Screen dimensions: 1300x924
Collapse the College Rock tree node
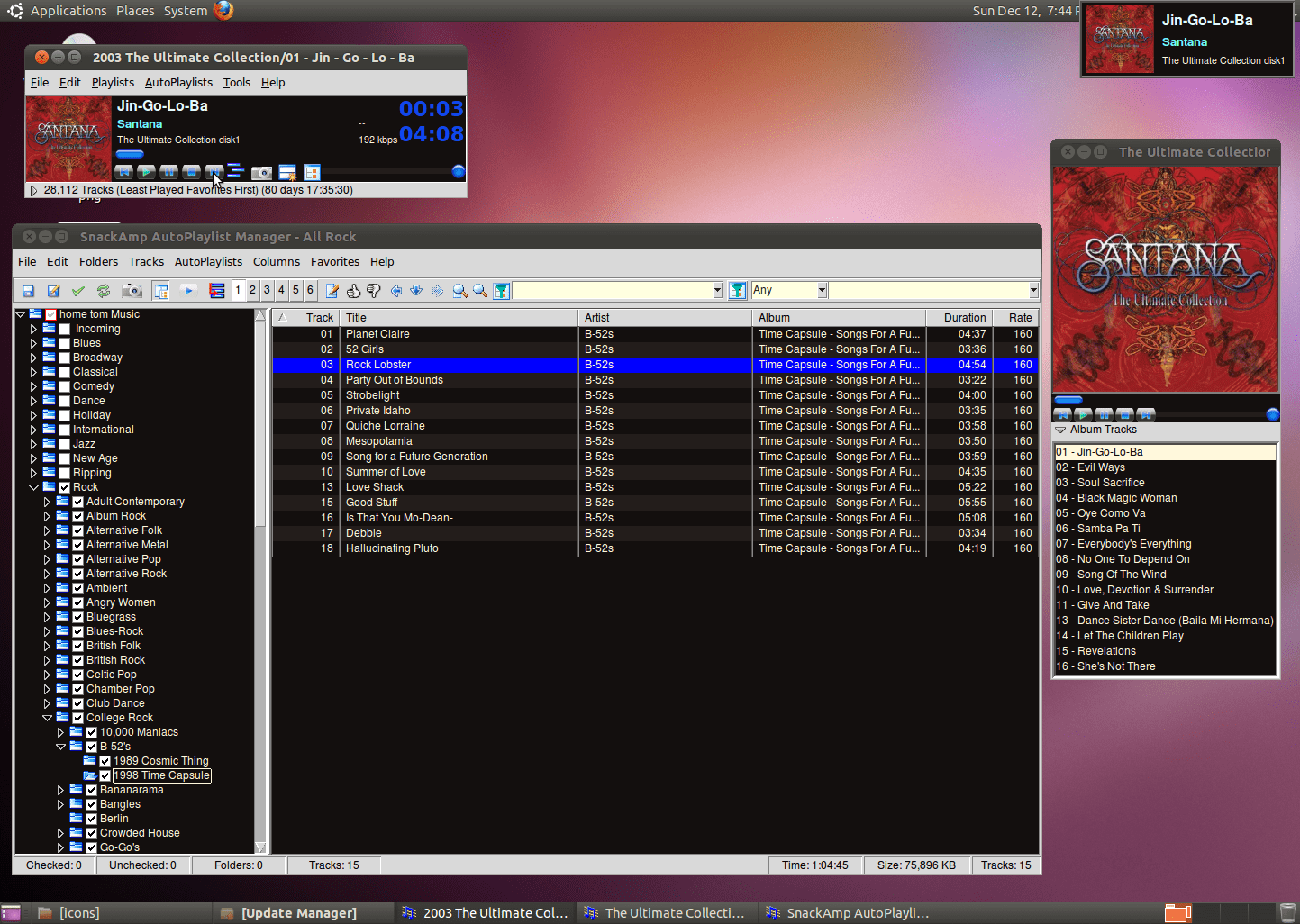pyautogui.click(x=48, y=717)
